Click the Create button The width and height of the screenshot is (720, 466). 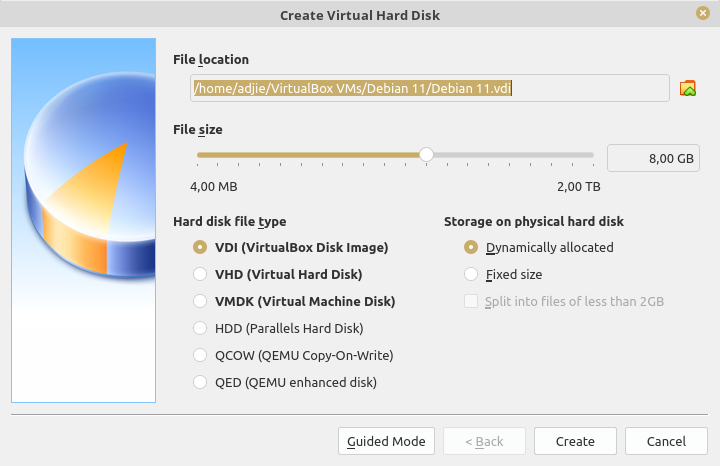point(575,441)
